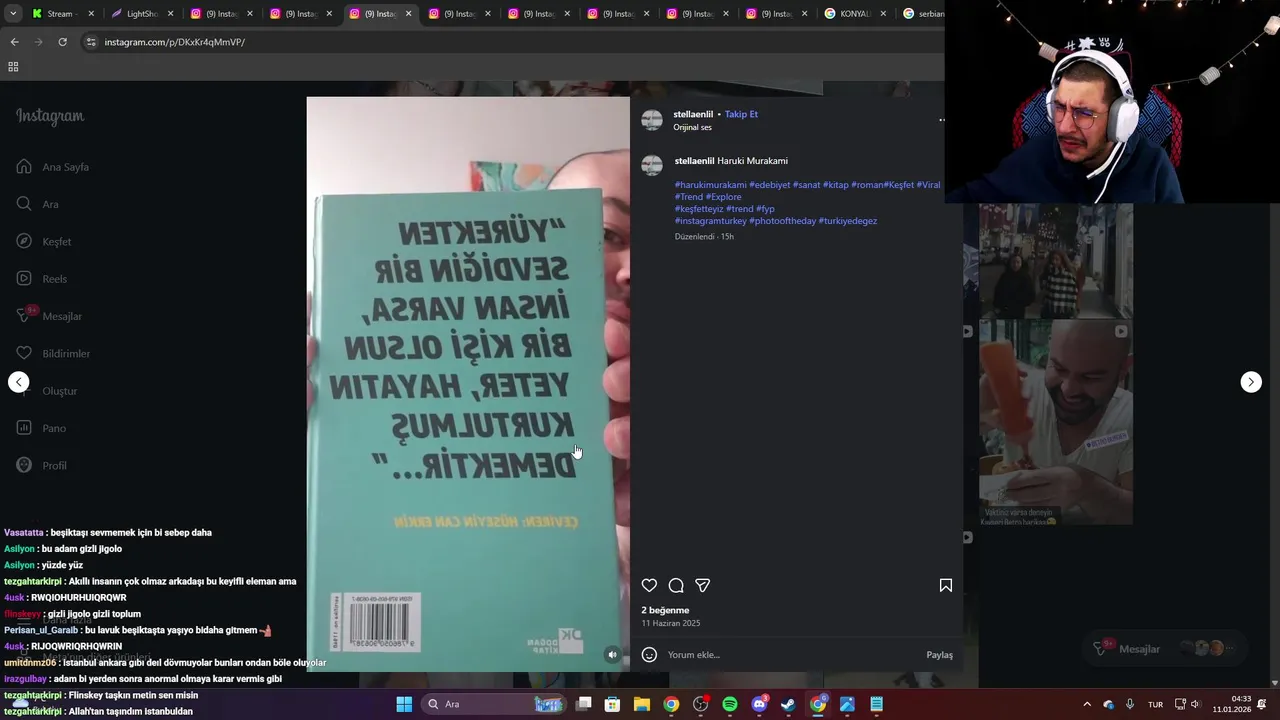Open Spotify from the taskbar
The width and height of the screenshot is (1280, 720).
click(x=730, y=704)
